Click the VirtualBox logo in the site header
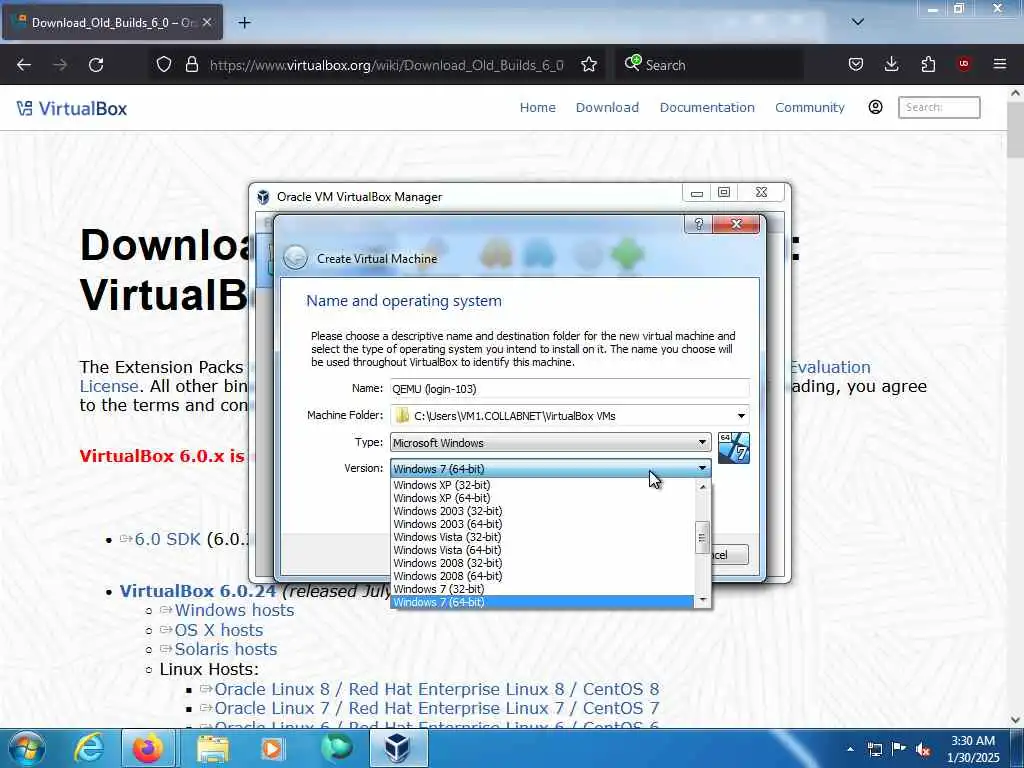 pos(72,108)
